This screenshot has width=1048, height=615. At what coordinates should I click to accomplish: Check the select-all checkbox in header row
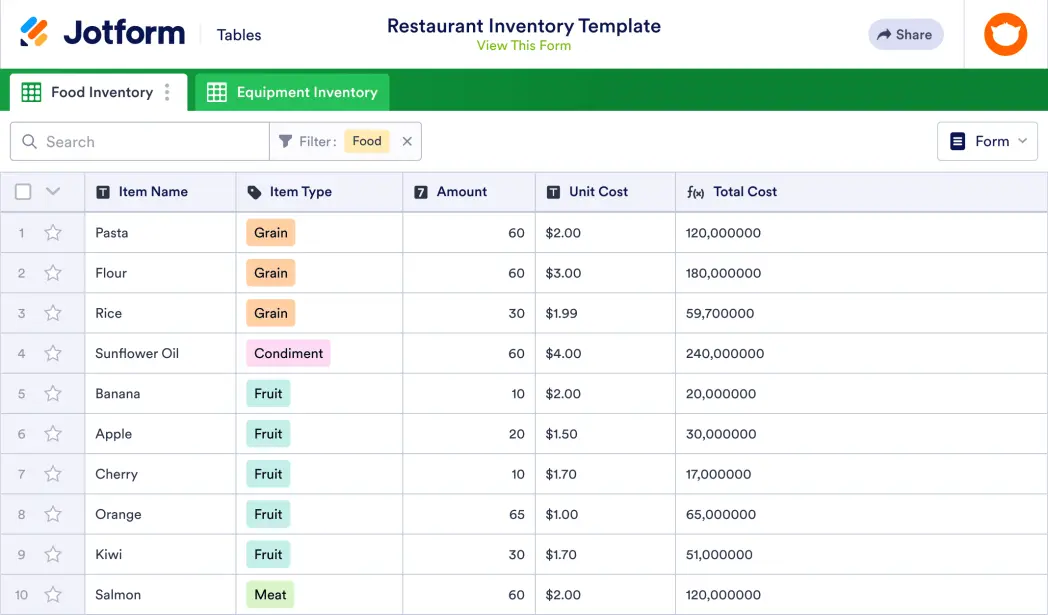click(22, 191)
